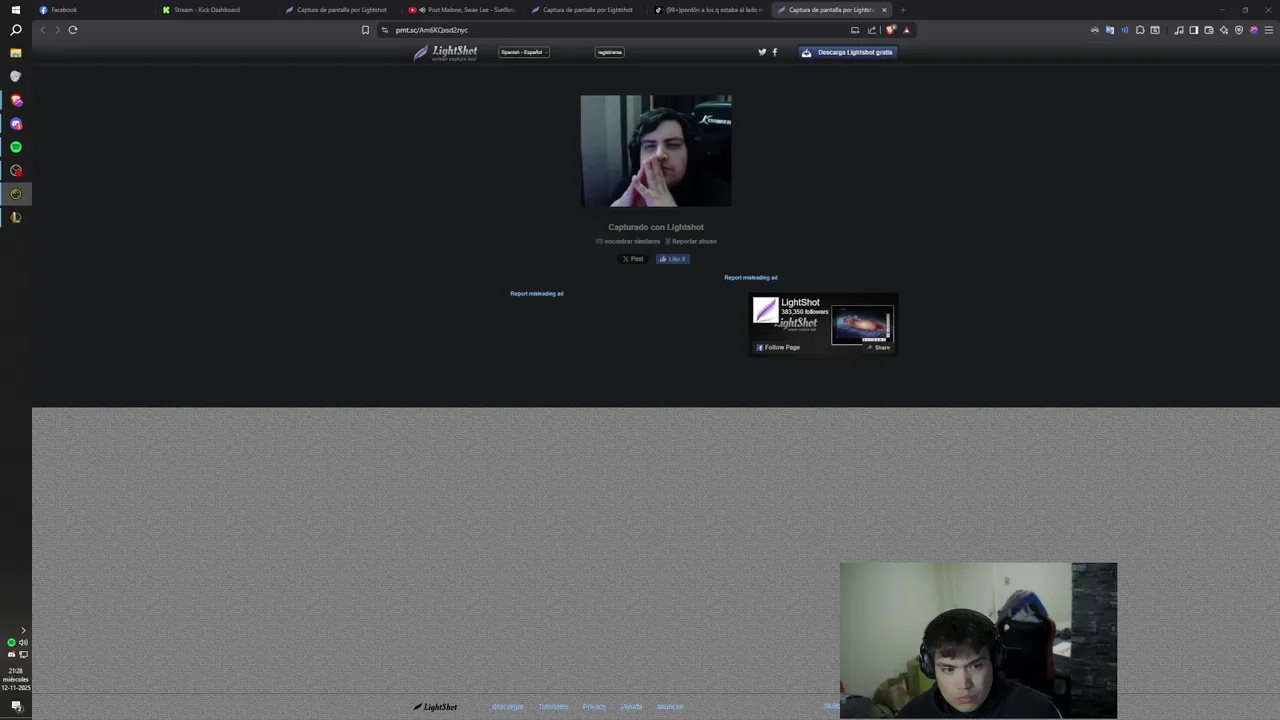Open League of Legends taskbar icon

coord(15,217)
